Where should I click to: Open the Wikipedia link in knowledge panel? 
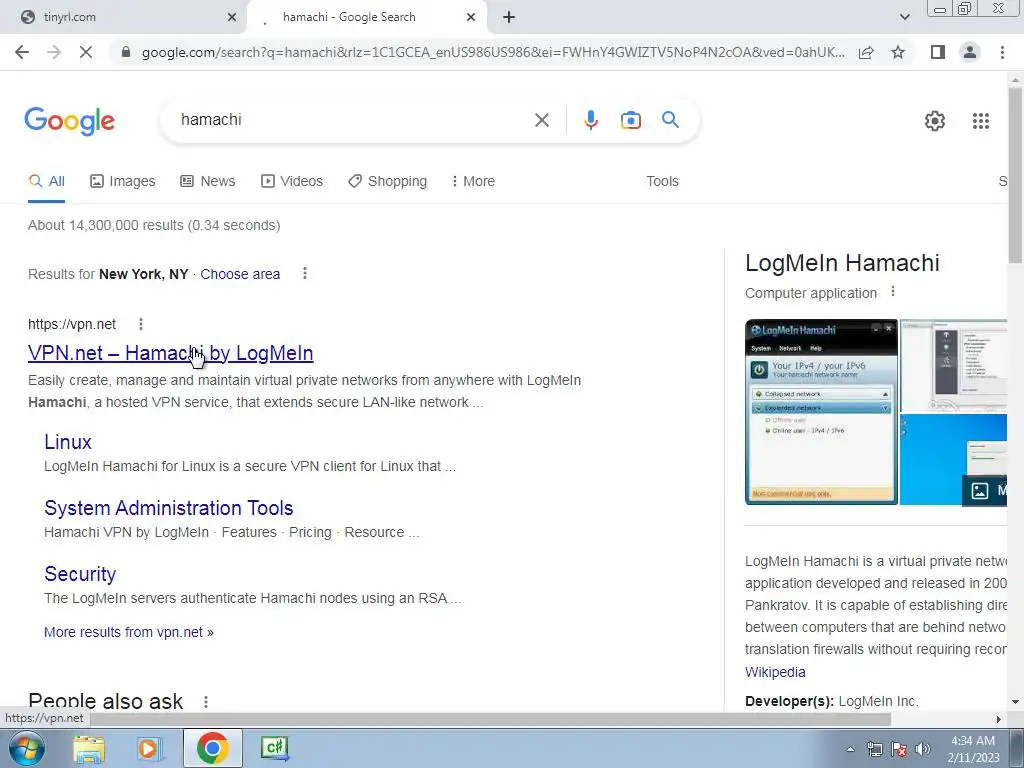click(x=775, y=672)
